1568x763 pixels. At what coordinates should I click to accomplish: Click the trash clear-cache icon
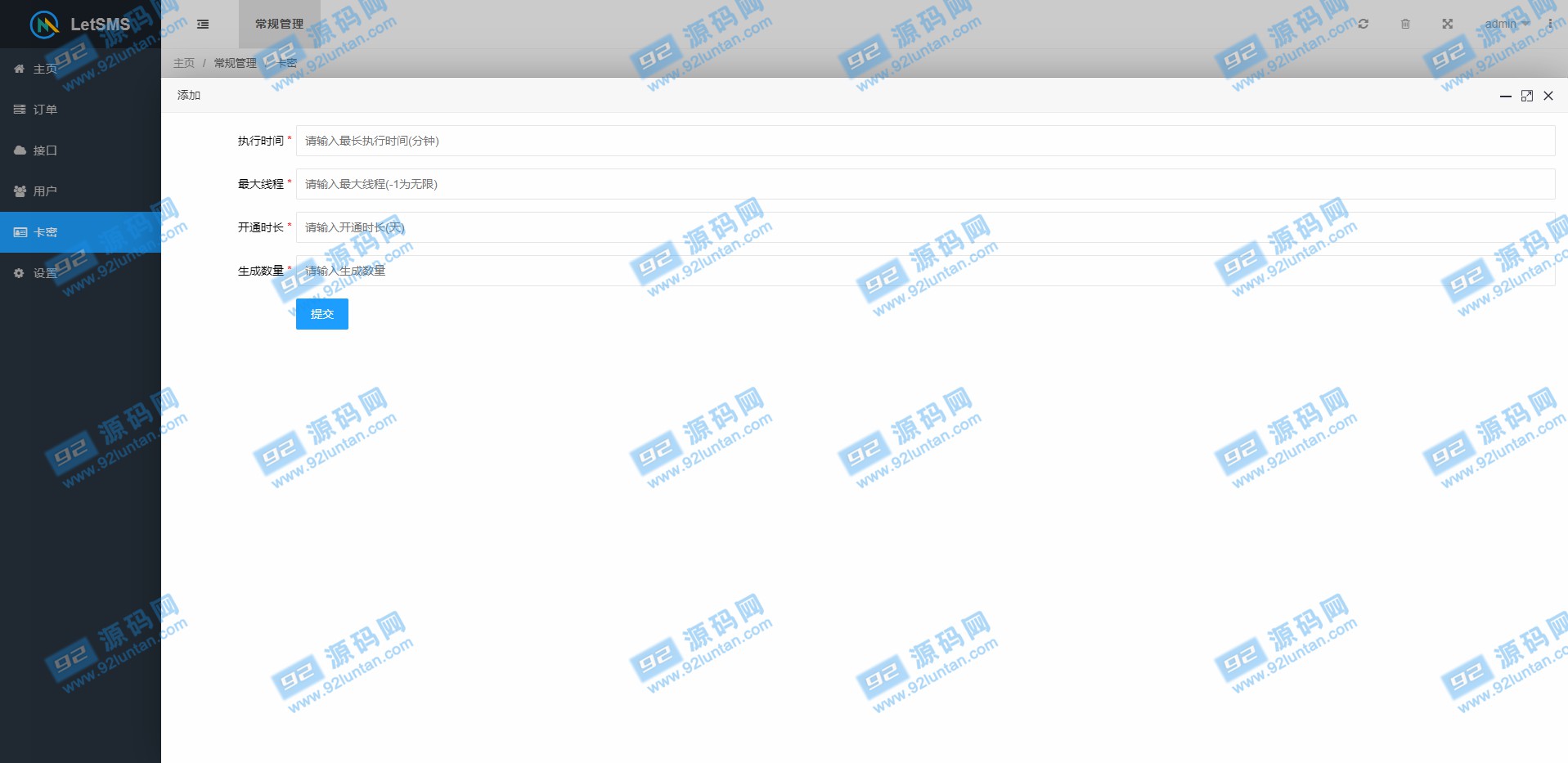(1405, 24)
